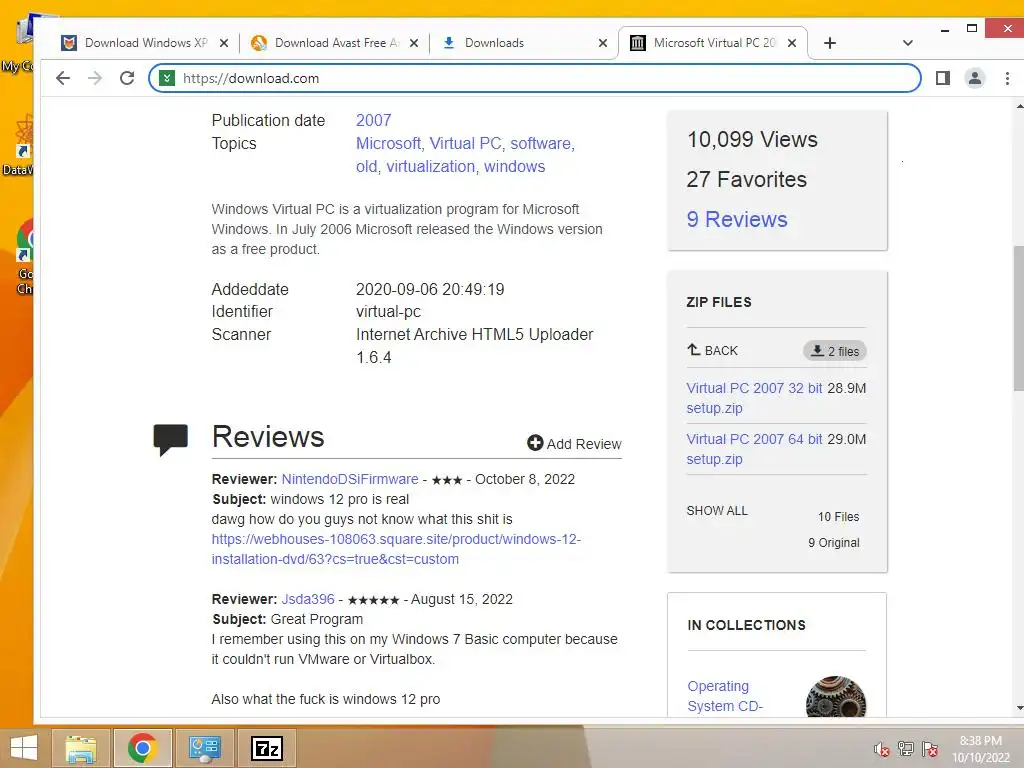Close the Downloads tab

603,43
